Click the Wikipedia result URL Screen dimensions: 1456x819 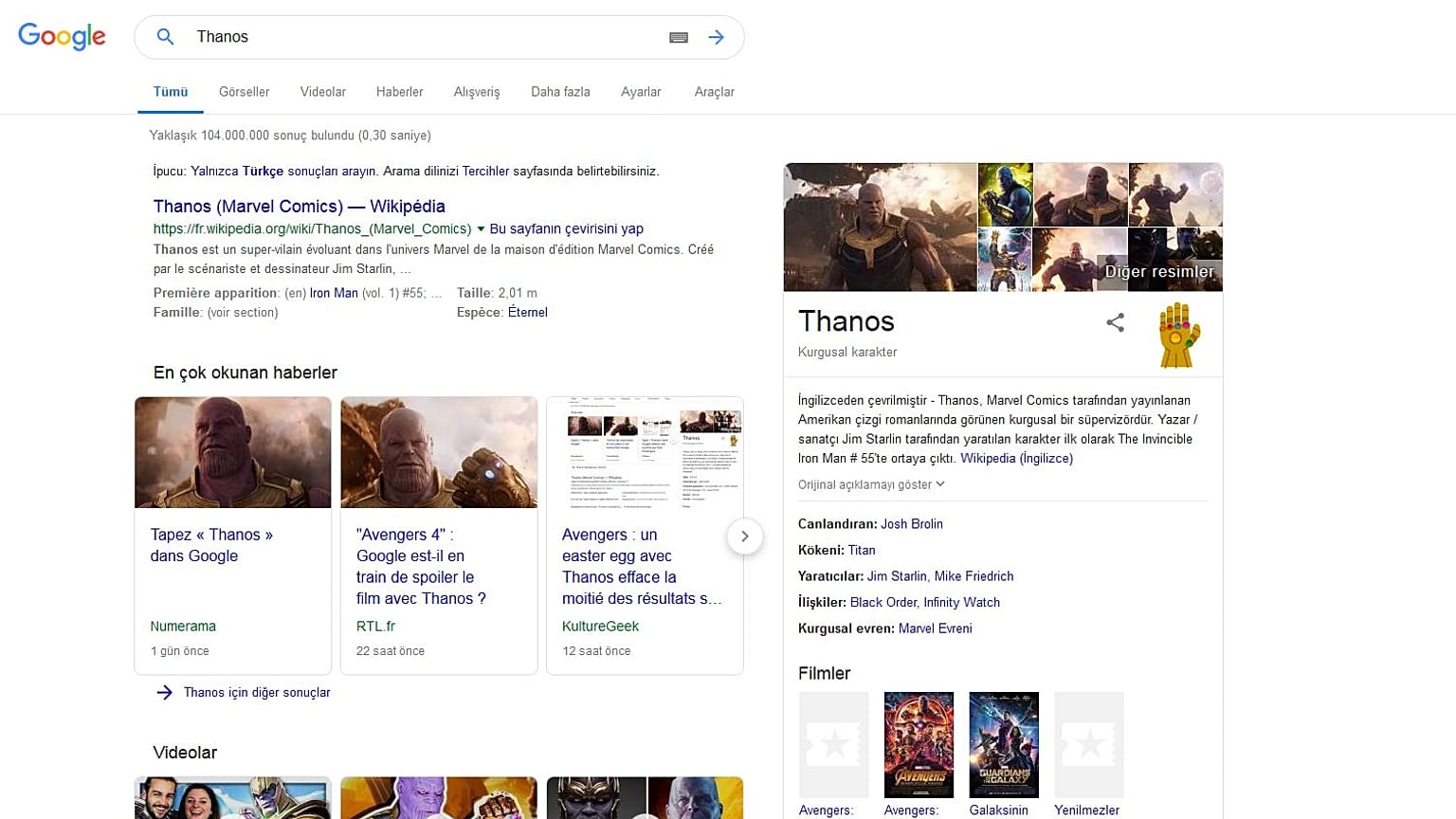point(312,228)
